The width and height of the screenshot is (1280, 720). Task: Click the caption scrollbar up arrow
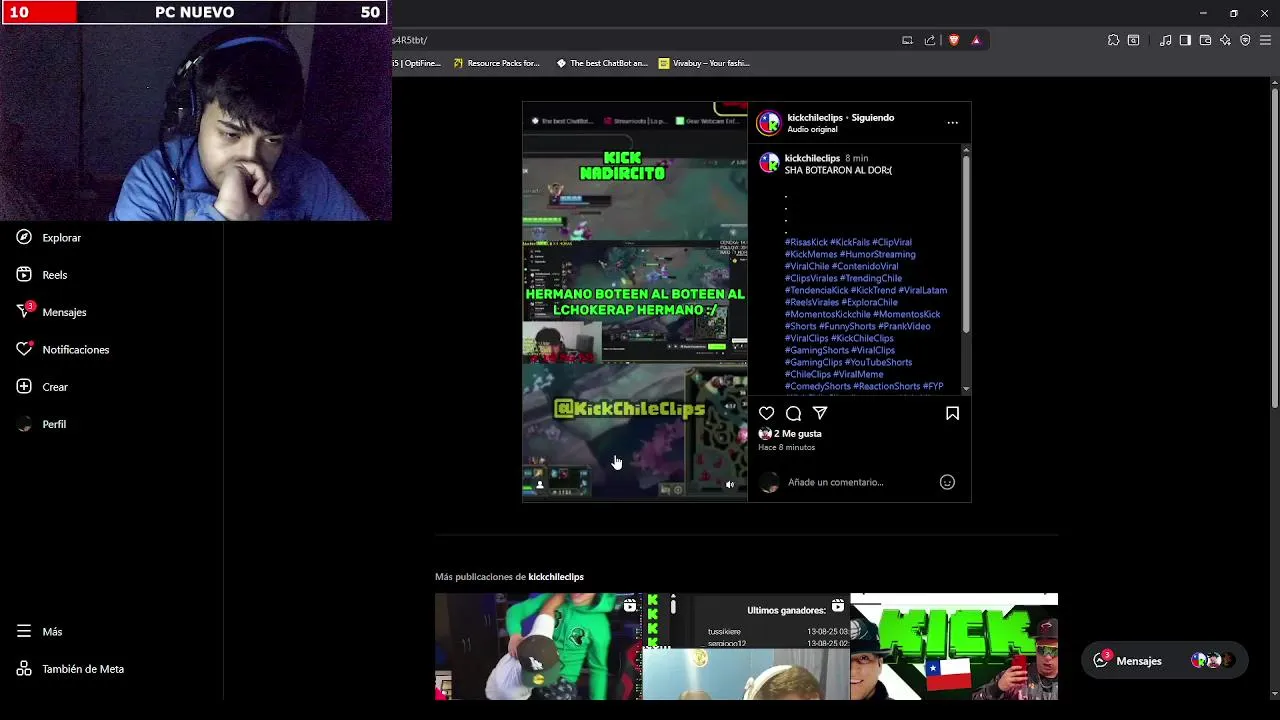pos(966,149)
